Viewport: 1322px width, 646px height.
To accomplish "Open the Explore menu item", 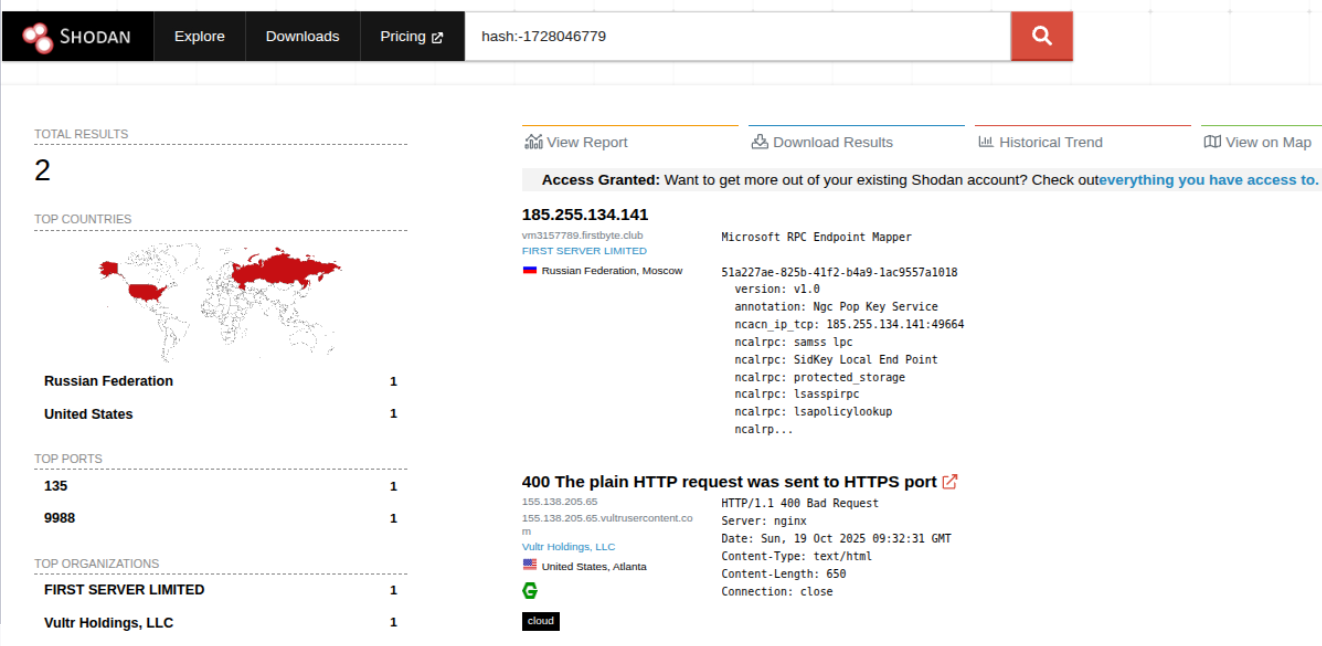I will 199,37.
